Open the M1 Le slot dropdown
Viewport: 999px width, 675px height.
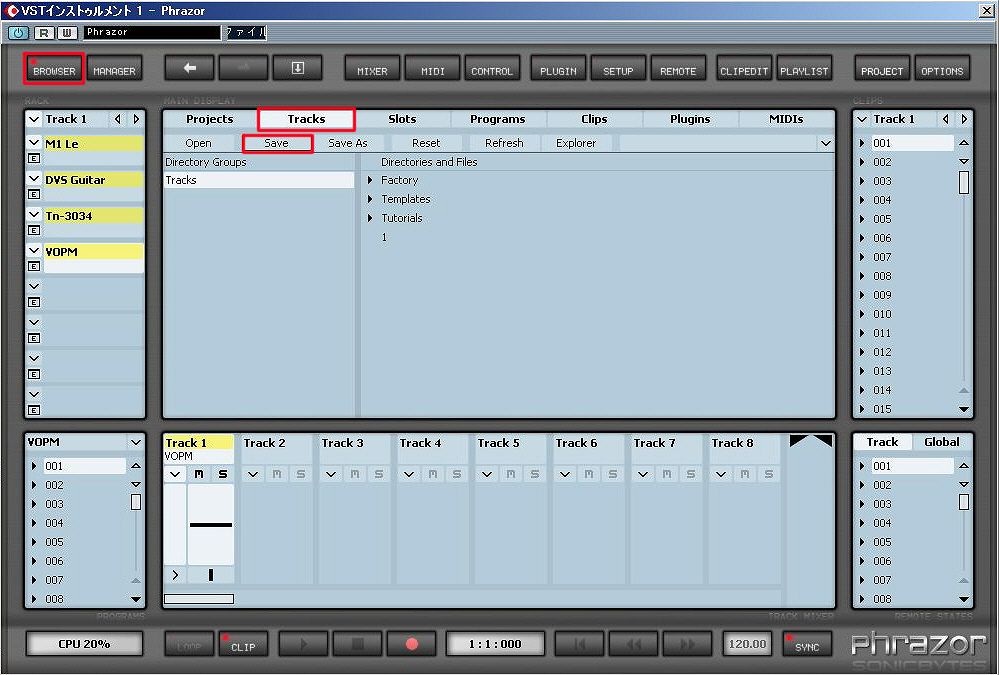coord(34,143)
